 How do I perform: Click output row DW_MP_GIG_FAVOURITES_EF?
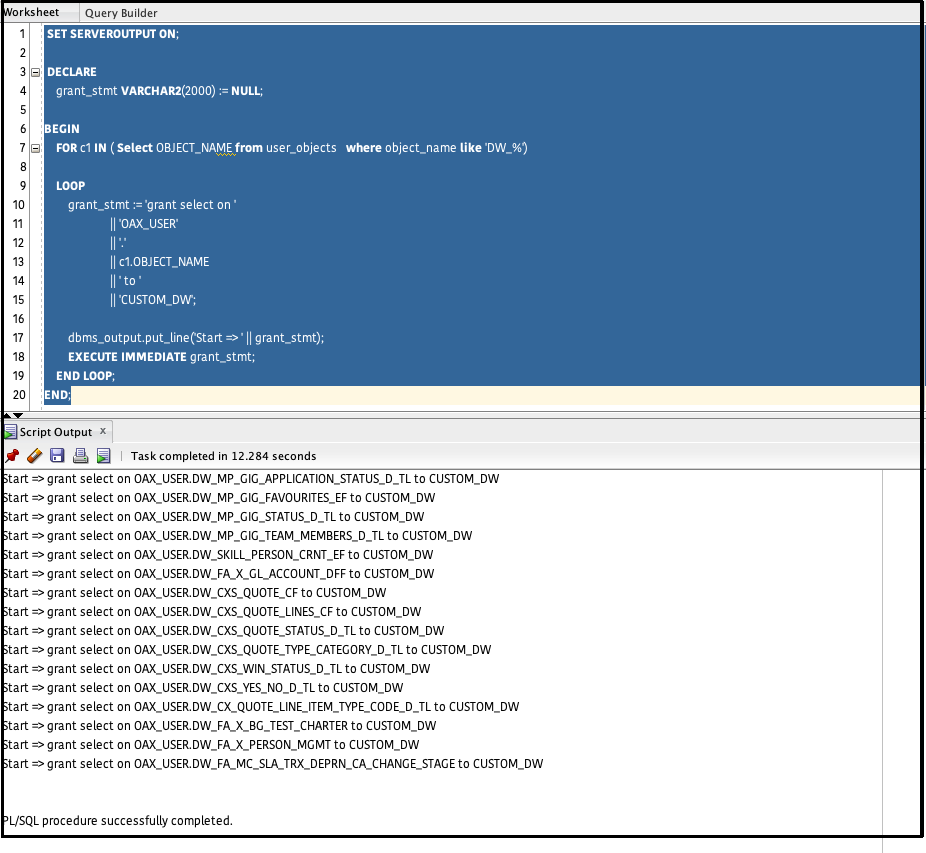(x=219, y=497)
